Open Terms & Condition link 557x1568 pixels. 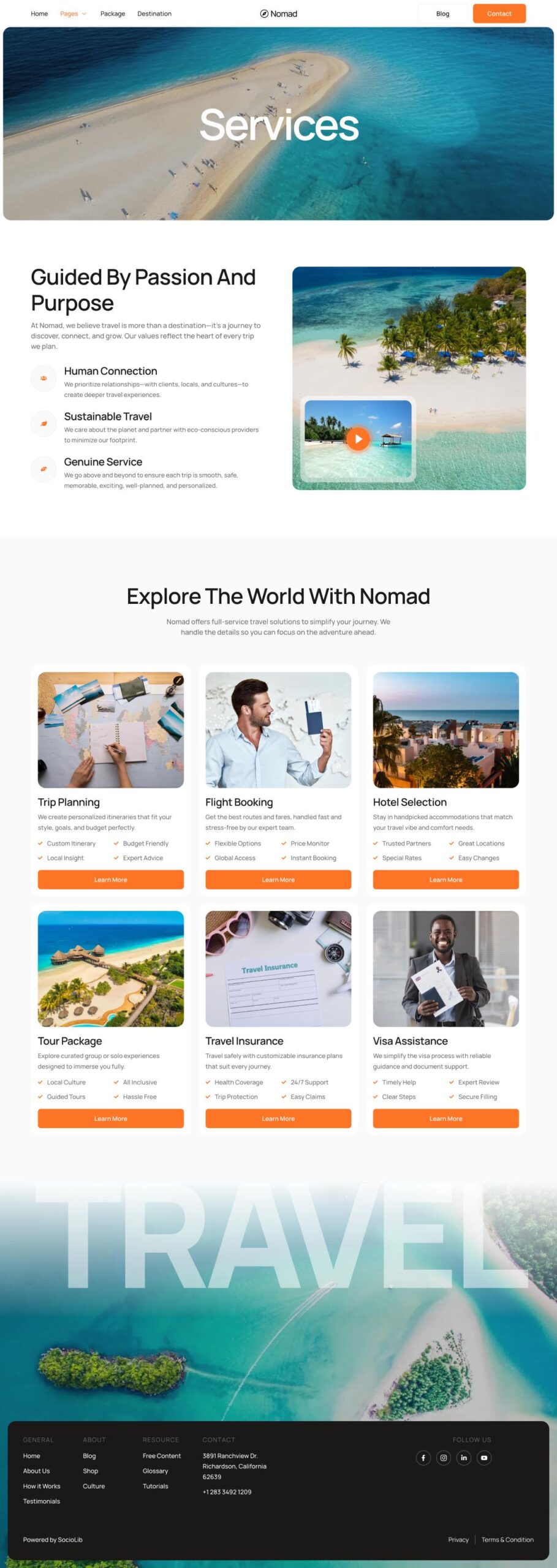point(507,1539)
